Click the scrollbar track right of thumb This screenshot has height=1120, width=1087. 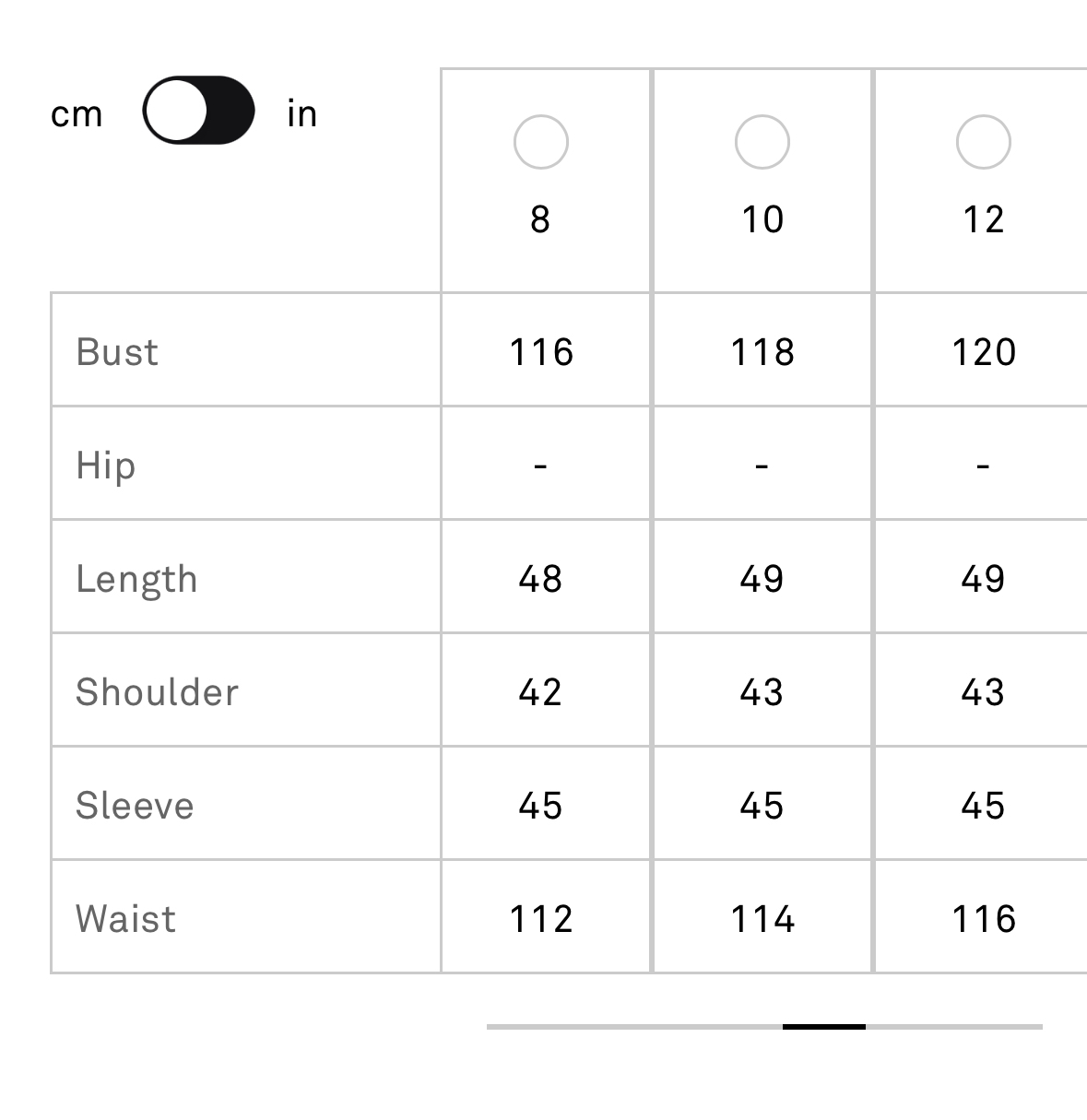pos(954,1026)
